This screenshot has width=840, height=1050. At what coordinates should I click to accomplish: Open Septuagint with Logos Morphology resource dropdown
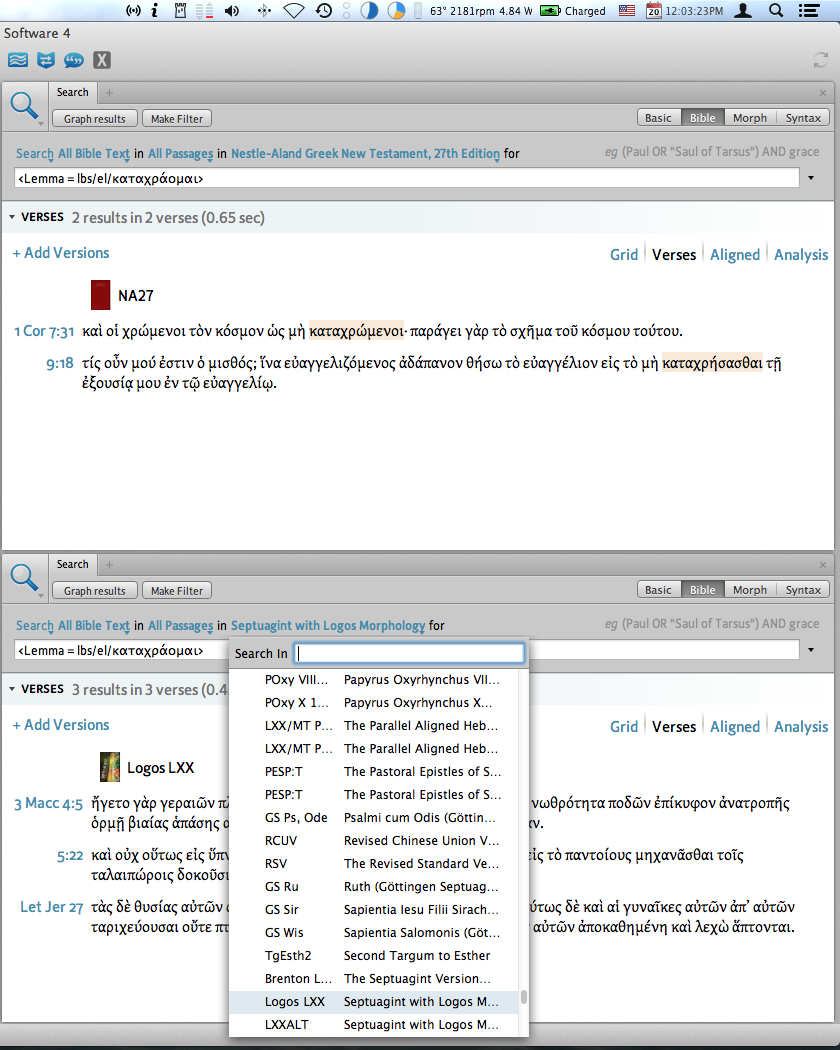coord(328,625)
